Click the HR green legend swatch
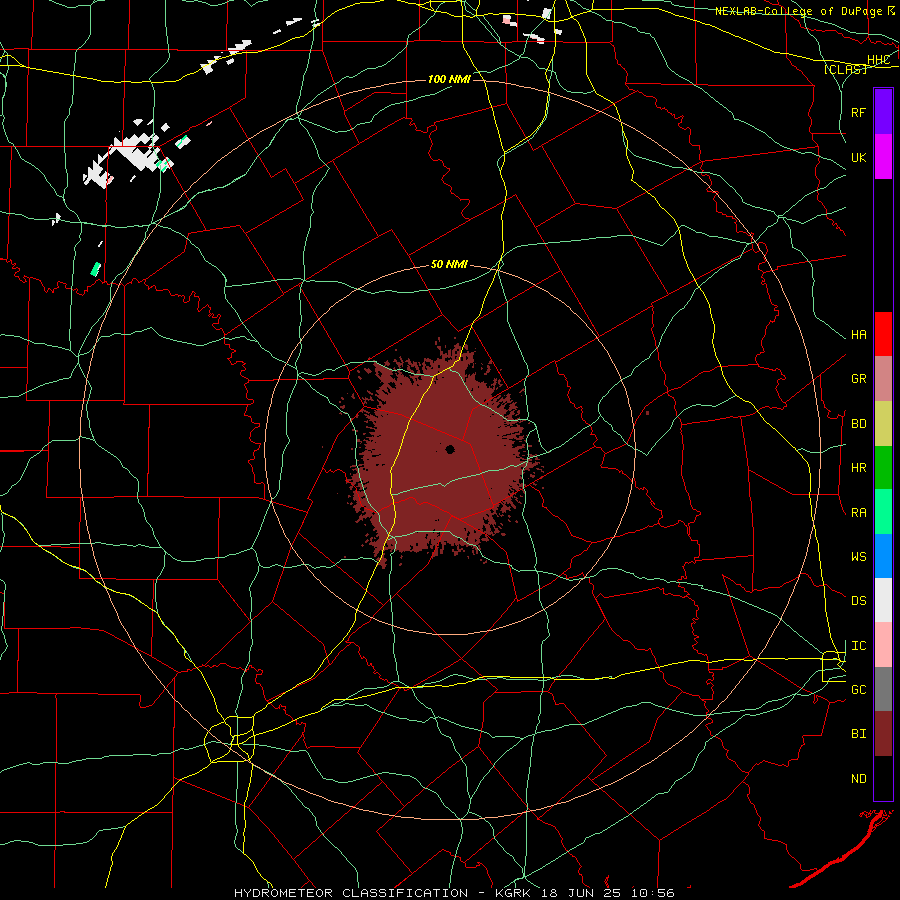 [x=883, y=468]
